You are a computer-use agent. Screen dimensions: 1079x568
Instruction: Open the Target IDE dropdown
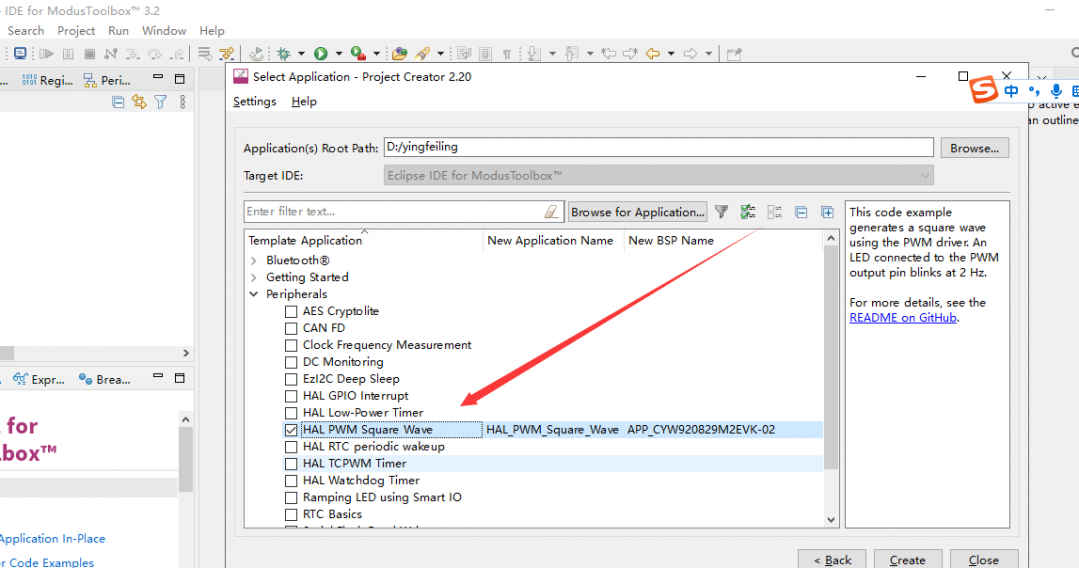tap(659, 176)
